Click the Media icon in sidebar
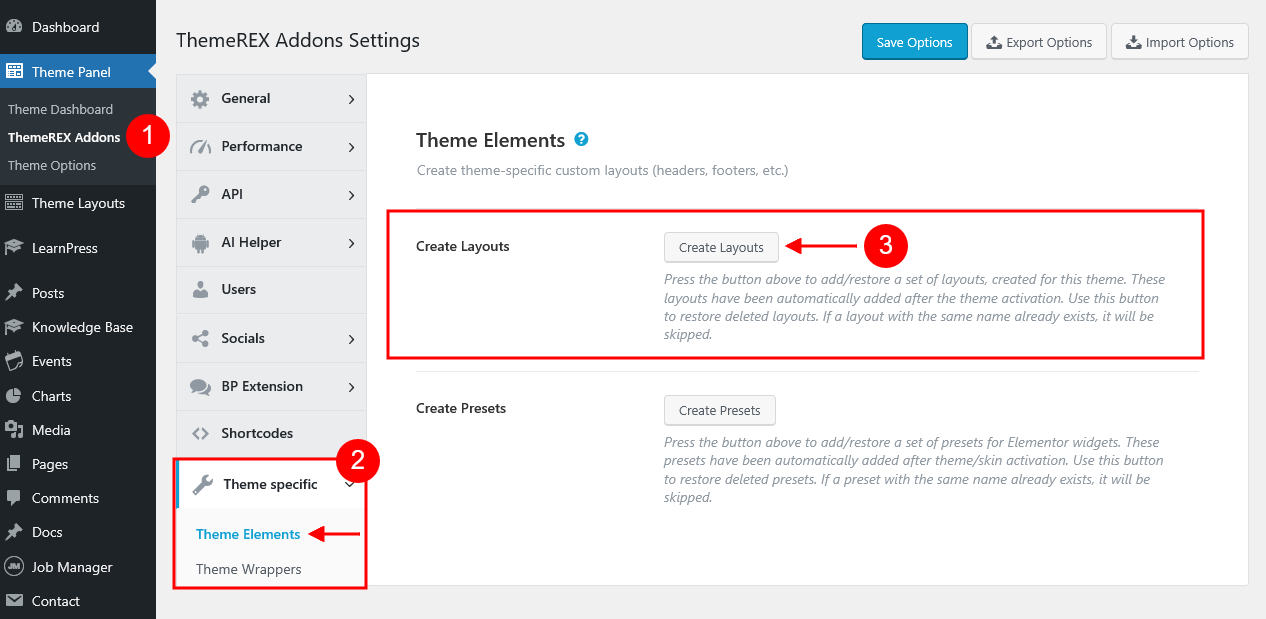The height and width of the screenshot is (619, 1266). click(x=14, y=430)
